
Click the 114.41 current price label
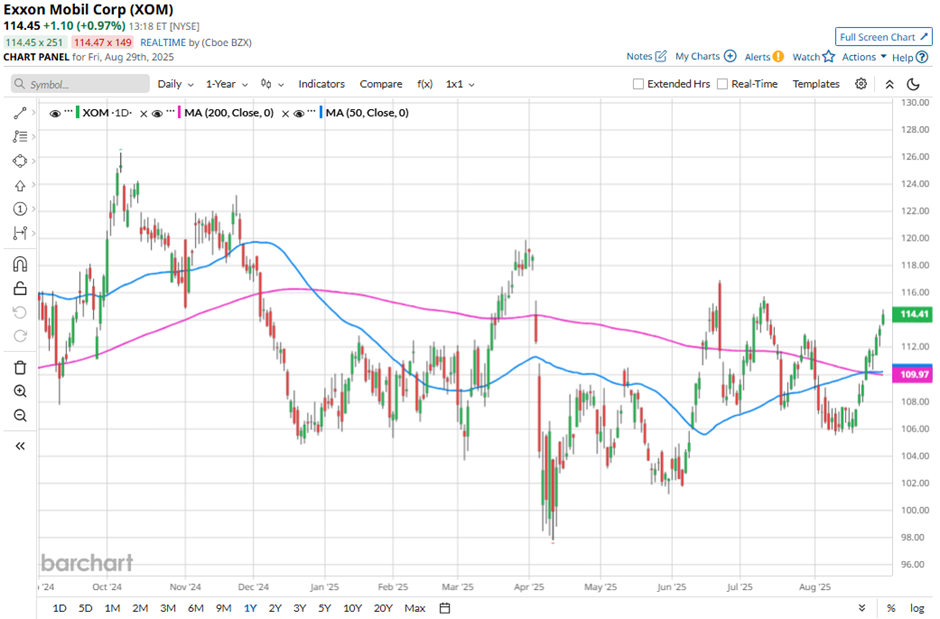pyautogui.click(x=912, y=314)
